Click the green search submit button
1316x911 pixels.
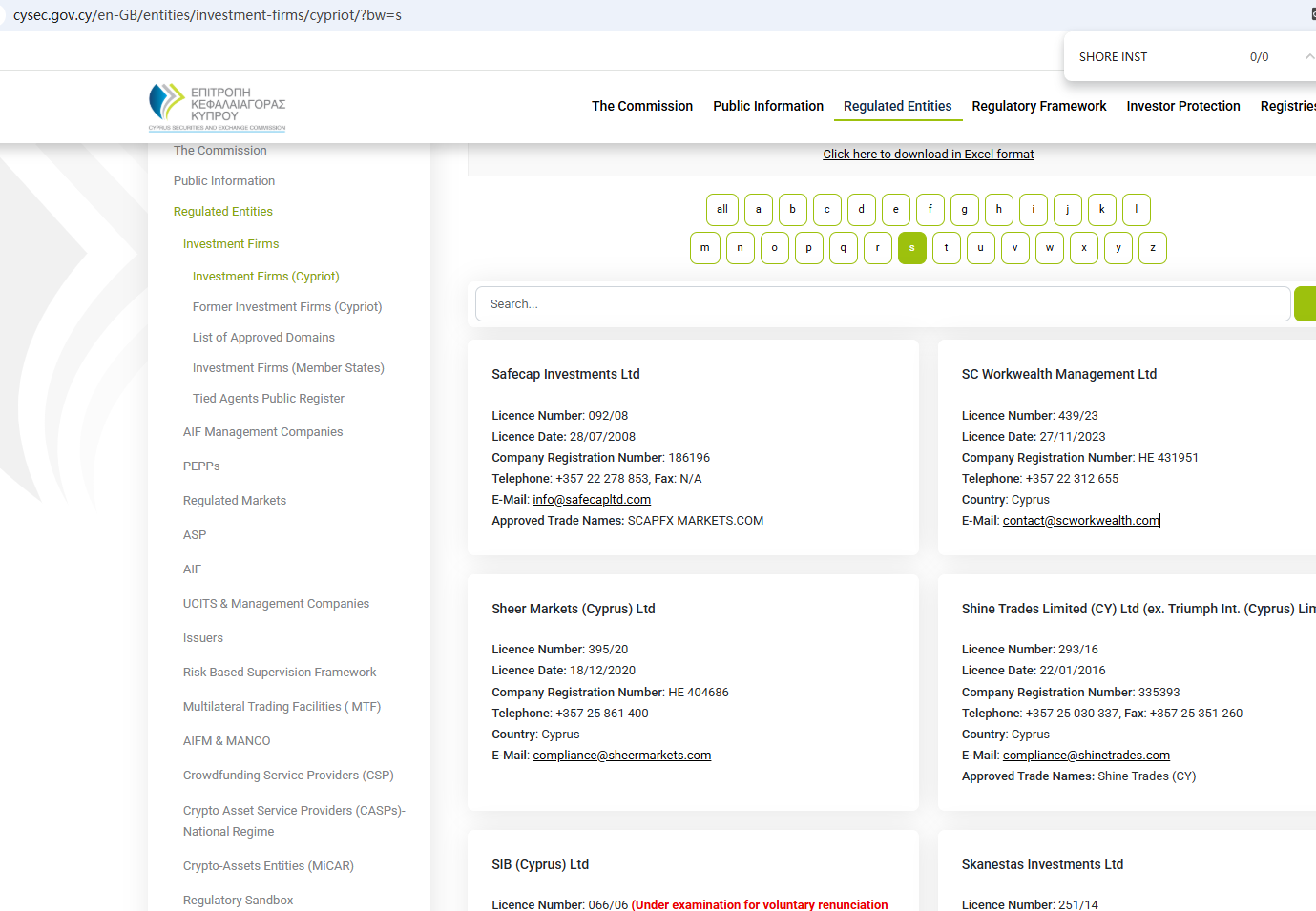pos(1306,304)
